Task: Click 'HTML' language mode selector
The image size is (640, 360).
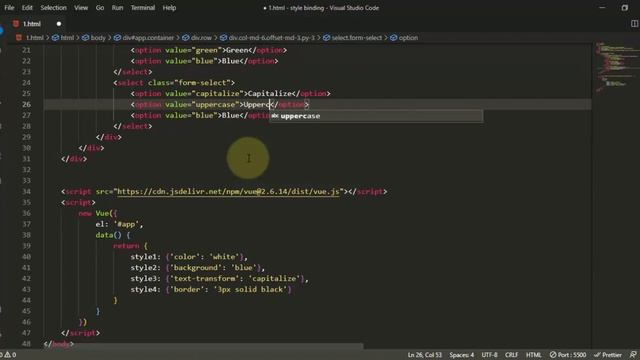Action: point(533,355)
